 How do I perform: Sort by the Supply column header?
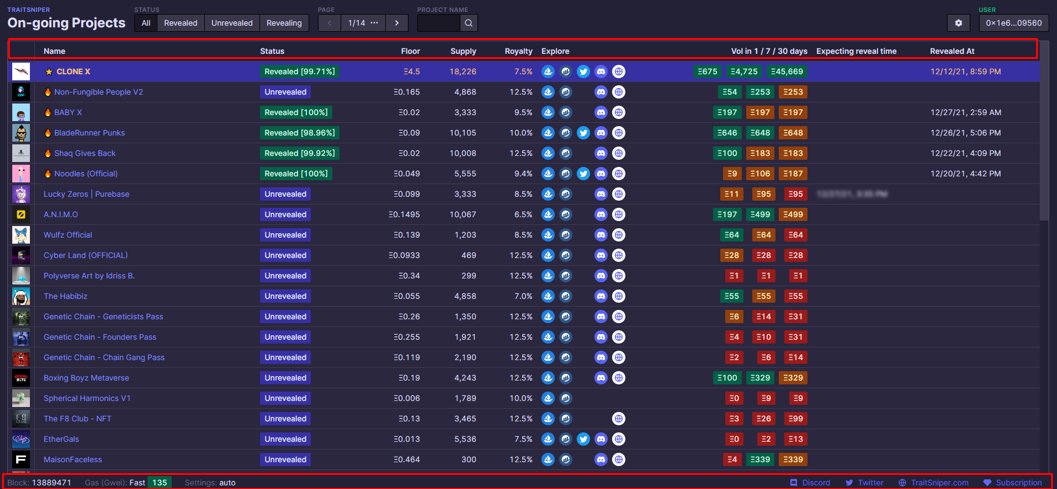click(x=464, y=51)
